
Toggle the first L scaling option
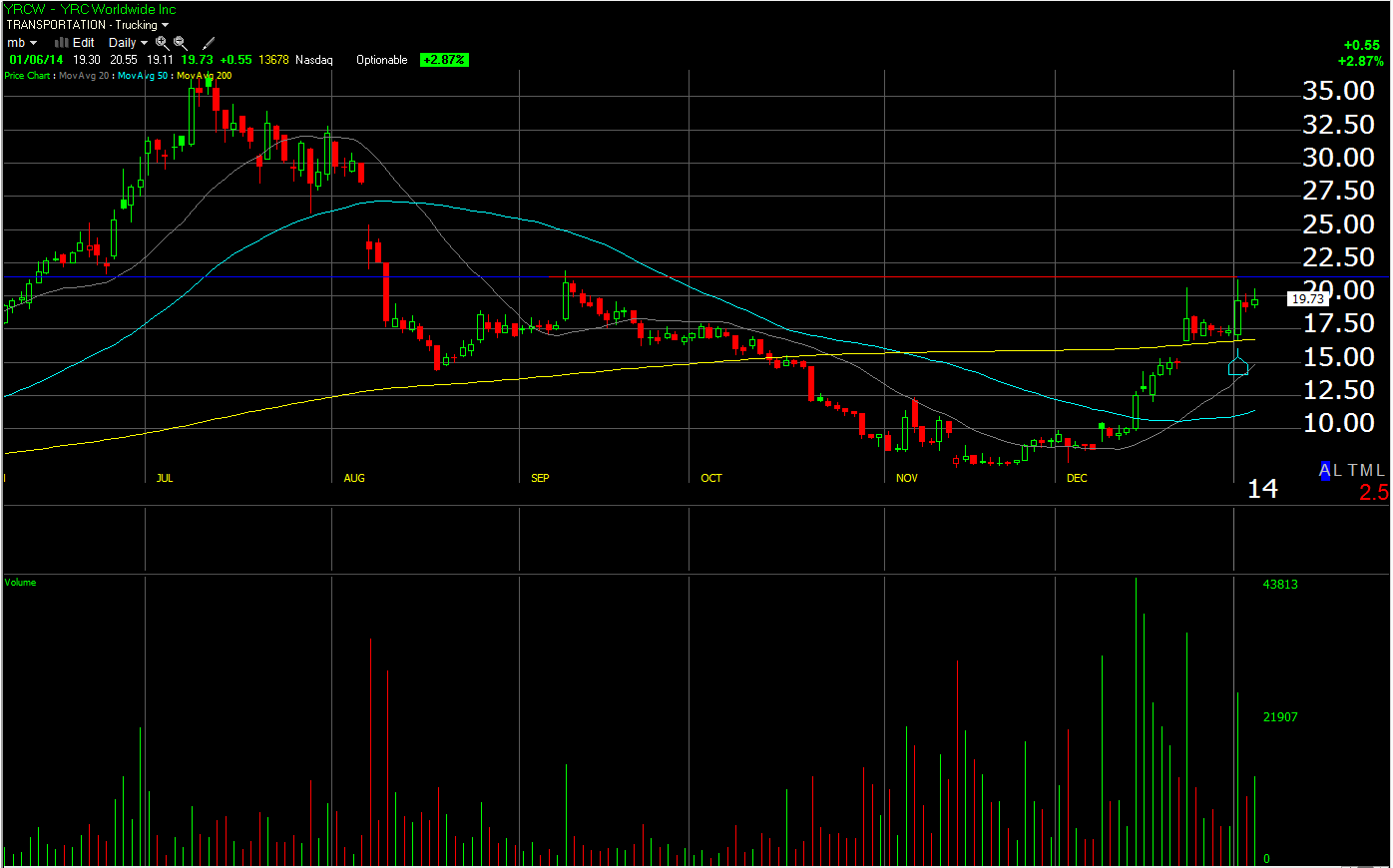tap(1337, 470)
